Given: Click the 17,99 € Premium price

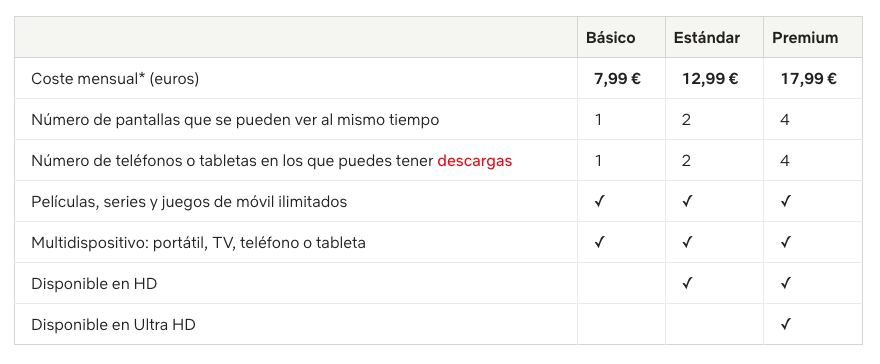Looking at the screenshot, I should coord(808,79).
